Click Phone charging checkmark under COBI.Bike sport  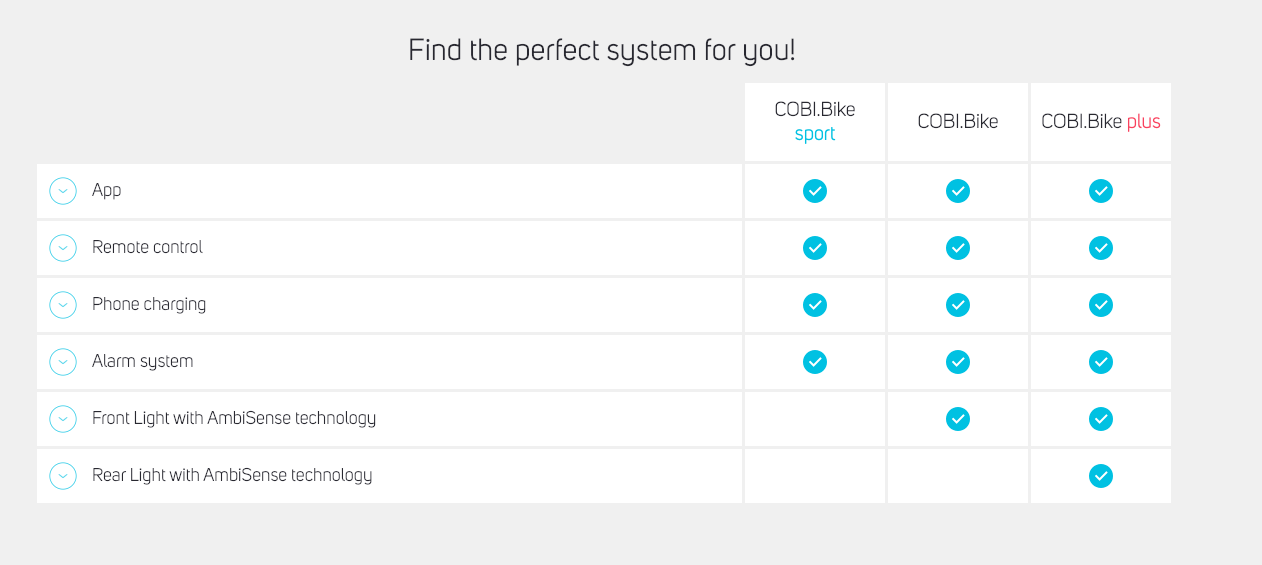point(815,304)
